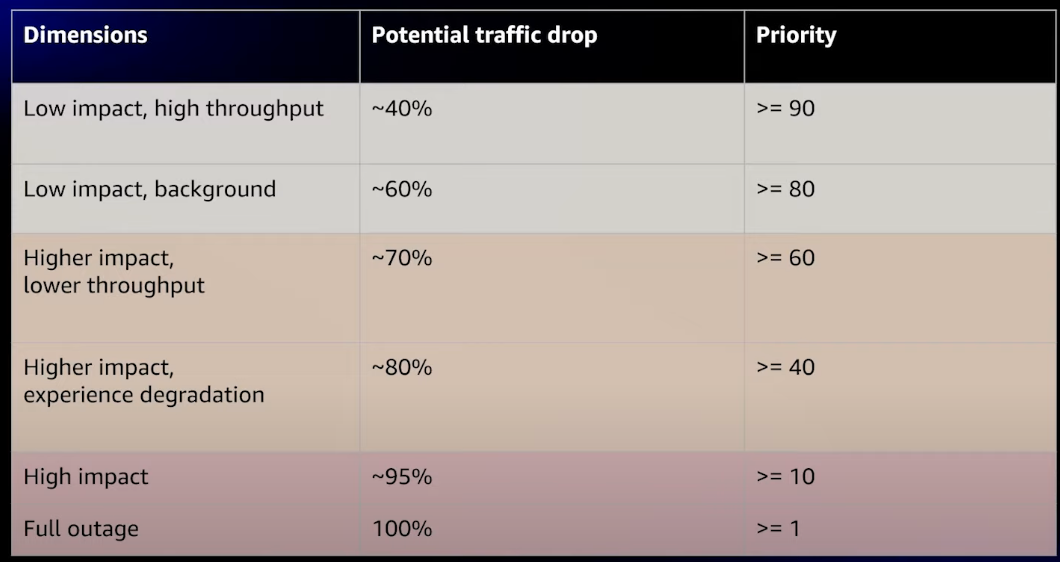Click the '>= 40' priority value

coord(786,367)
